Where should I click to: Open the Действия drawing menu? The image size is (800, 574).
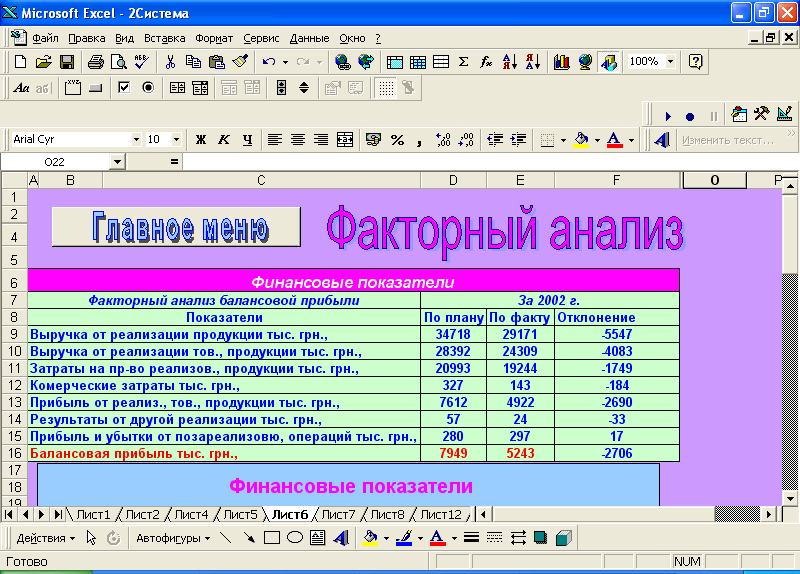45,538
